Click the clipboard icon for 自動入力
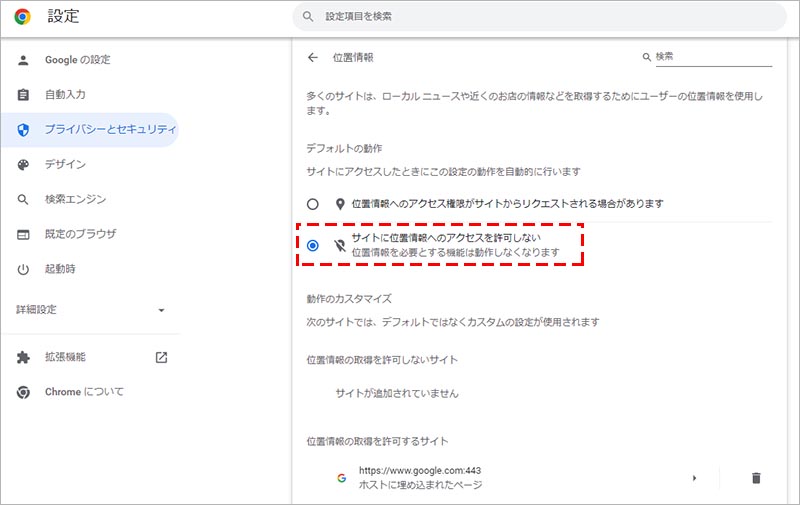The width and height of the screenshot is (800, 505). tap(24, 95)
